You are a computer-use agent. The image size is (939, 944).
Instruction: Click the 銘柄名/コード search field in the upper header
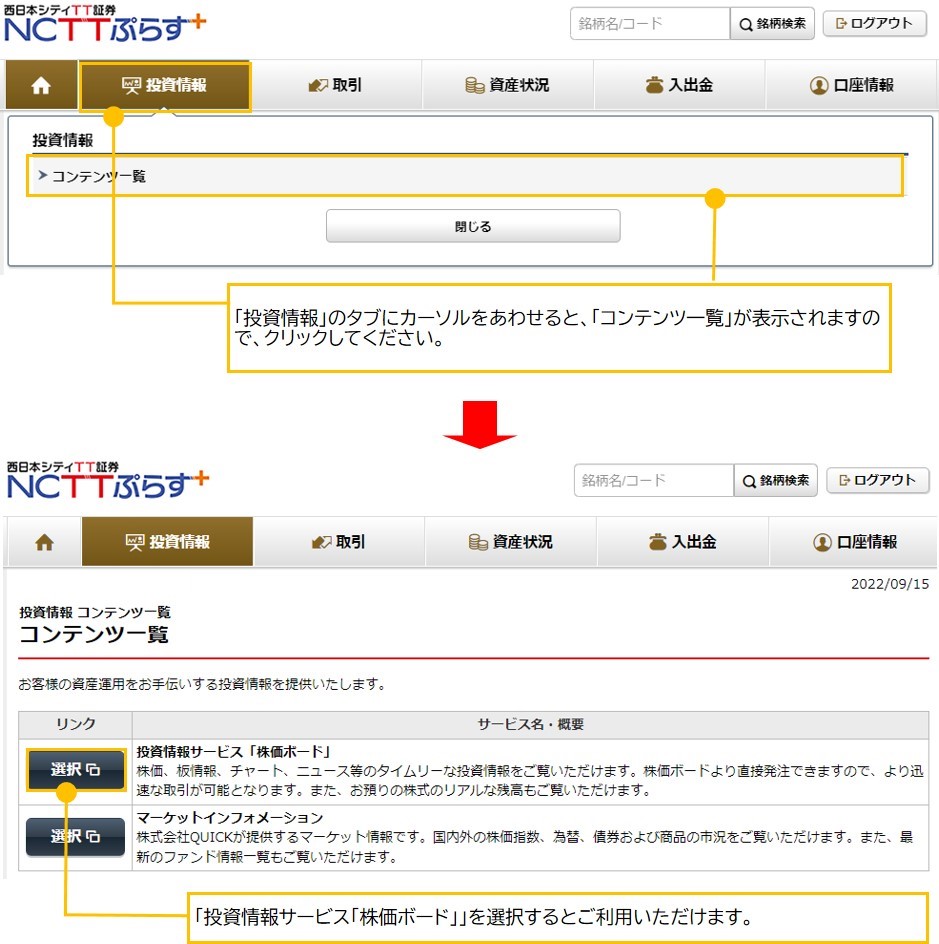click(x=649, y=23)
